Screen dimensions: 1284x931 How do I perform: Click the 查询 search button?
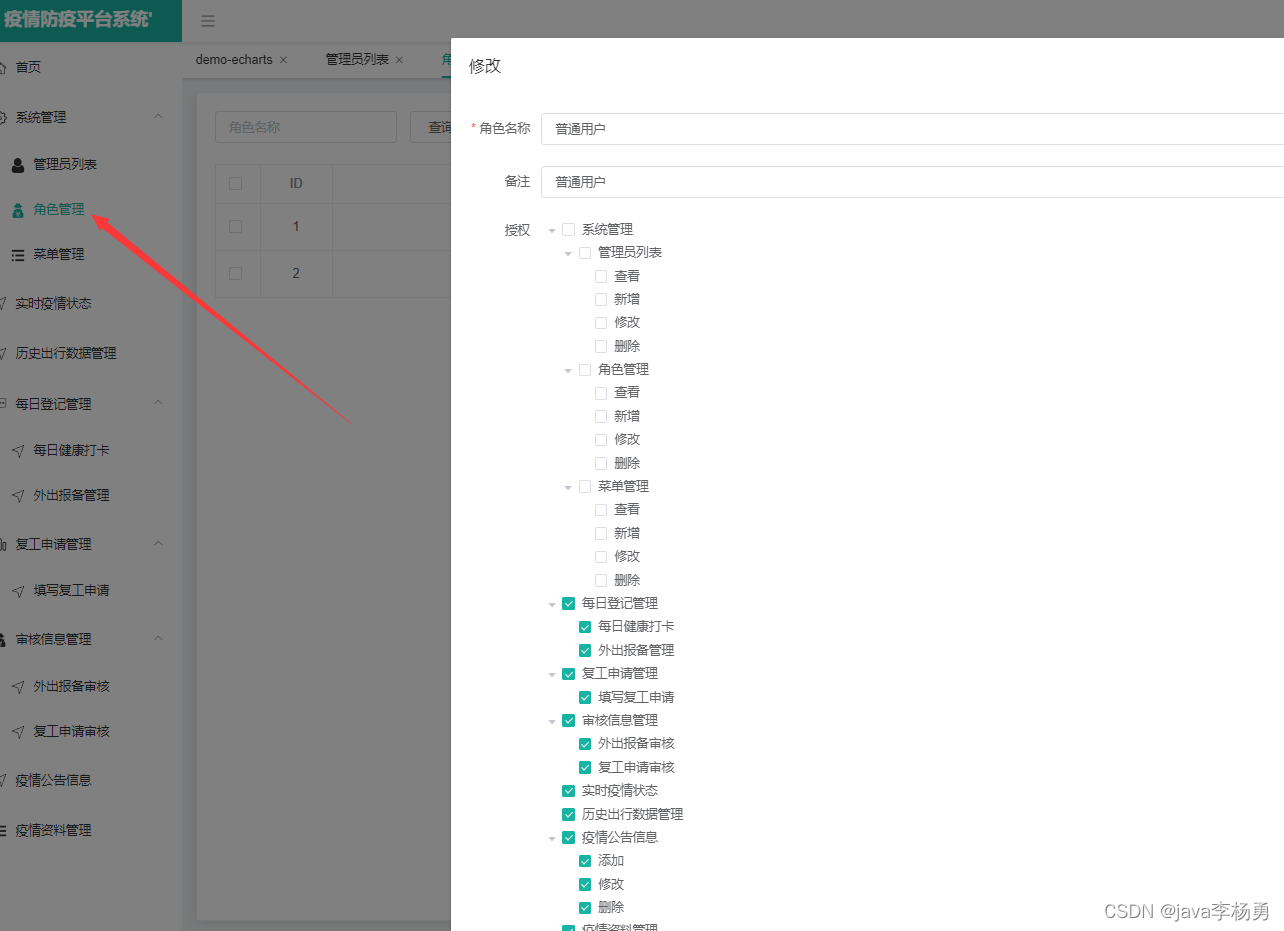440,126
